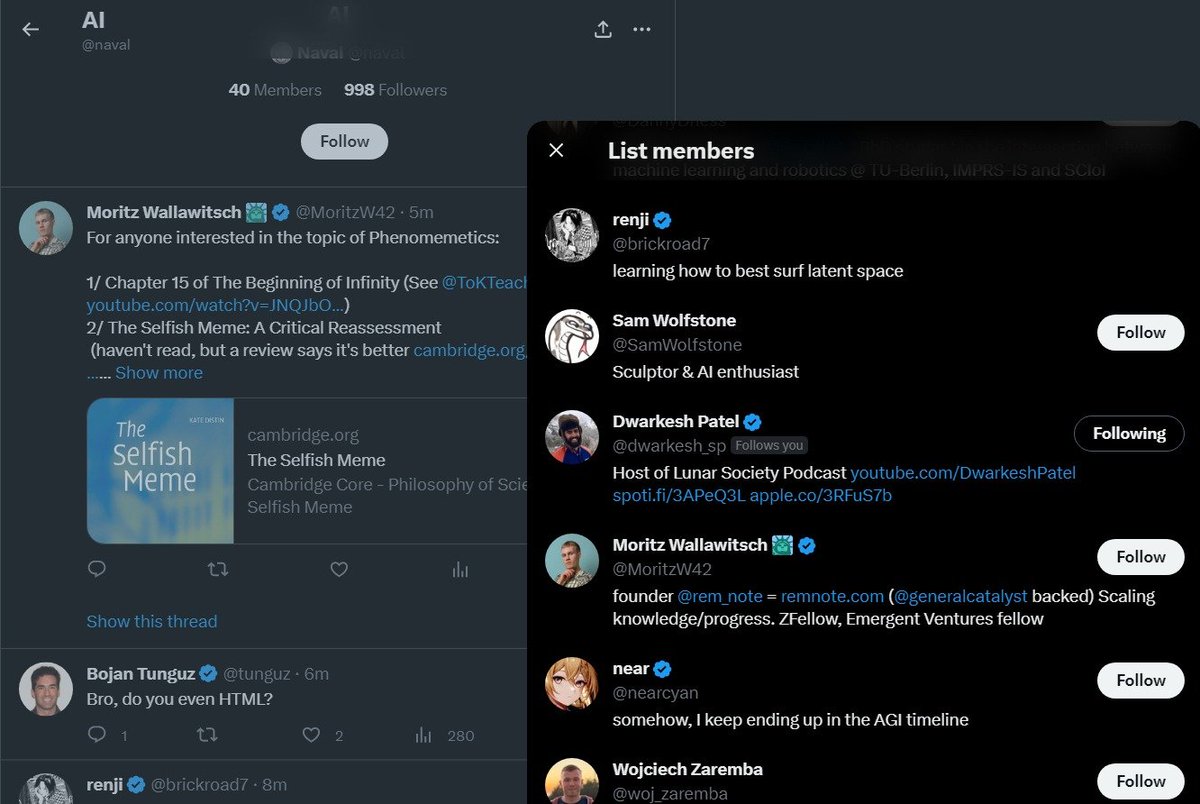Open the remnote.com link
Screen dimensions: 1200x804
833,596
